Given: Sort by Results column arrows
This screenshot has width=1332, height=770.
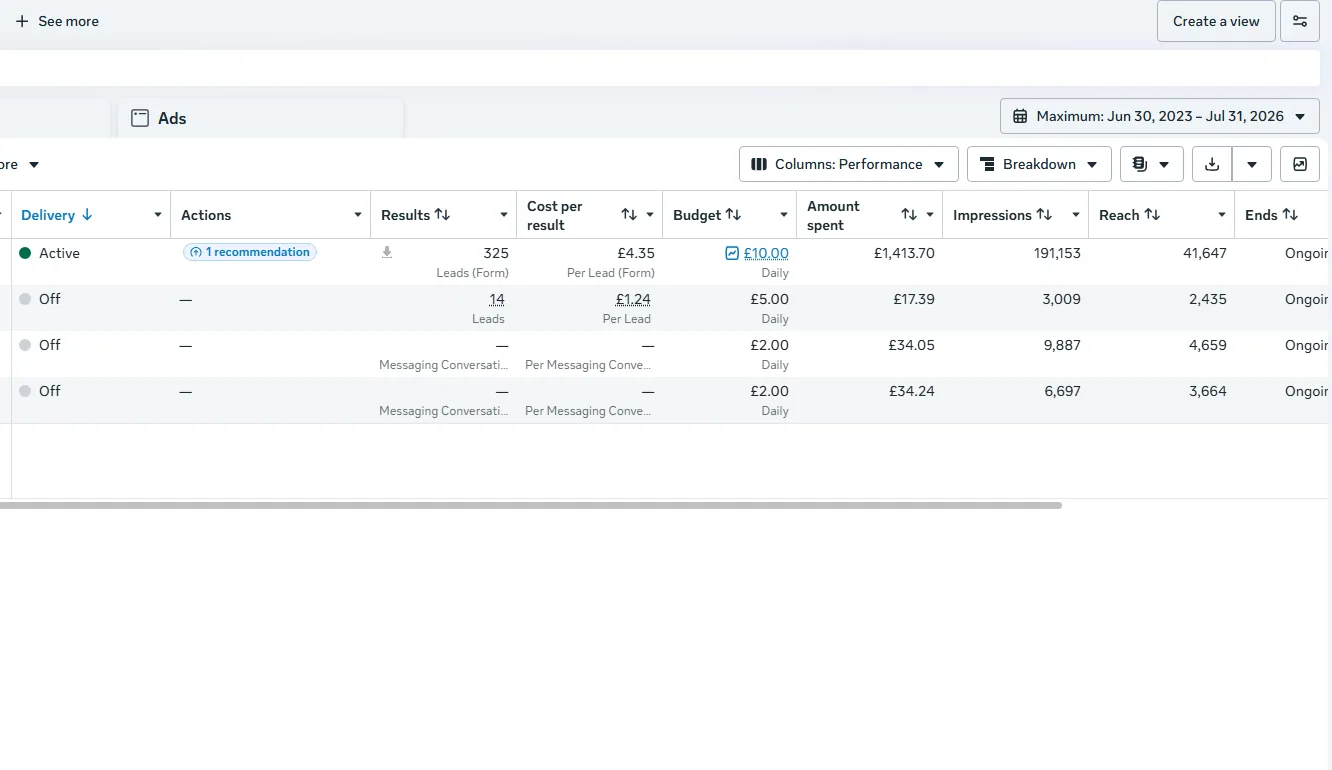Looking at the screenshot, I should [442, 215].
